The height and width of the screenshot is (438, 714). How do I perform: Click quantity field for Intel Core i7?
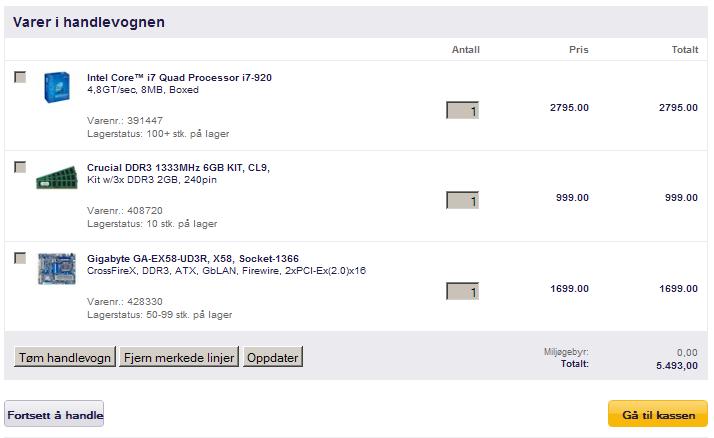coord(462,110)
